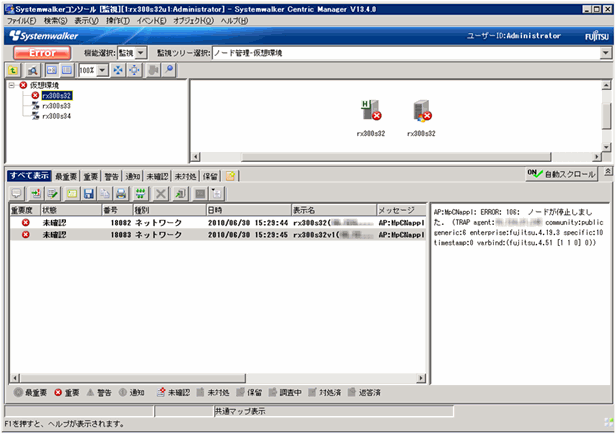Viewport: 616px width, 434px height.
Task: Print the event list
Action: coord(121,193)
